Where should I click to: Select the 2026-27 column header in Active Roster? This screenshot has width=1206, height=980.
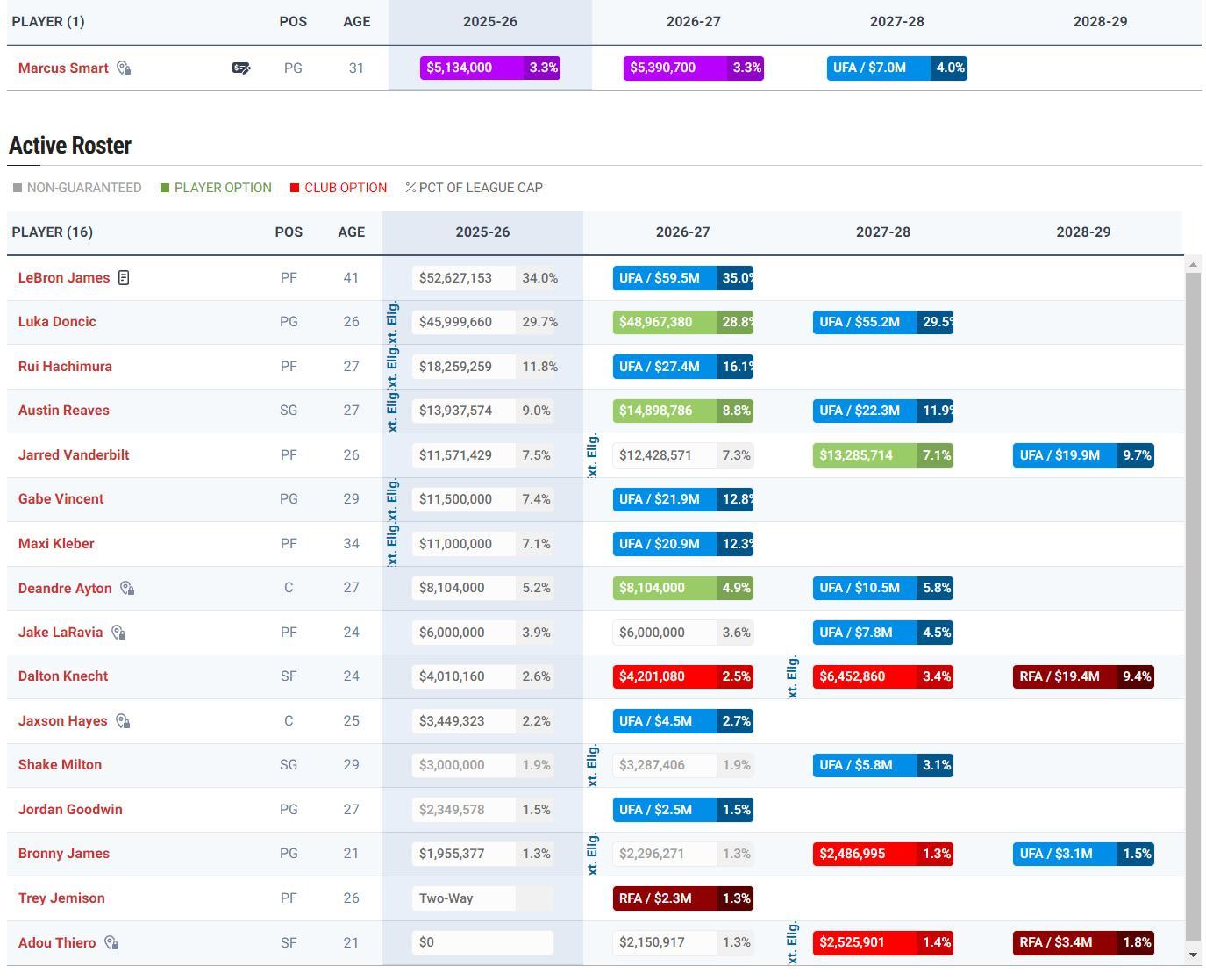click(x=682, y=232)
